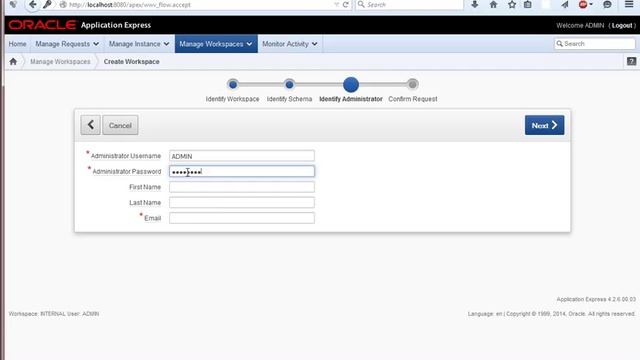Click the First Name input field
Screen dimensions: 640x360
tap(242, 187)
